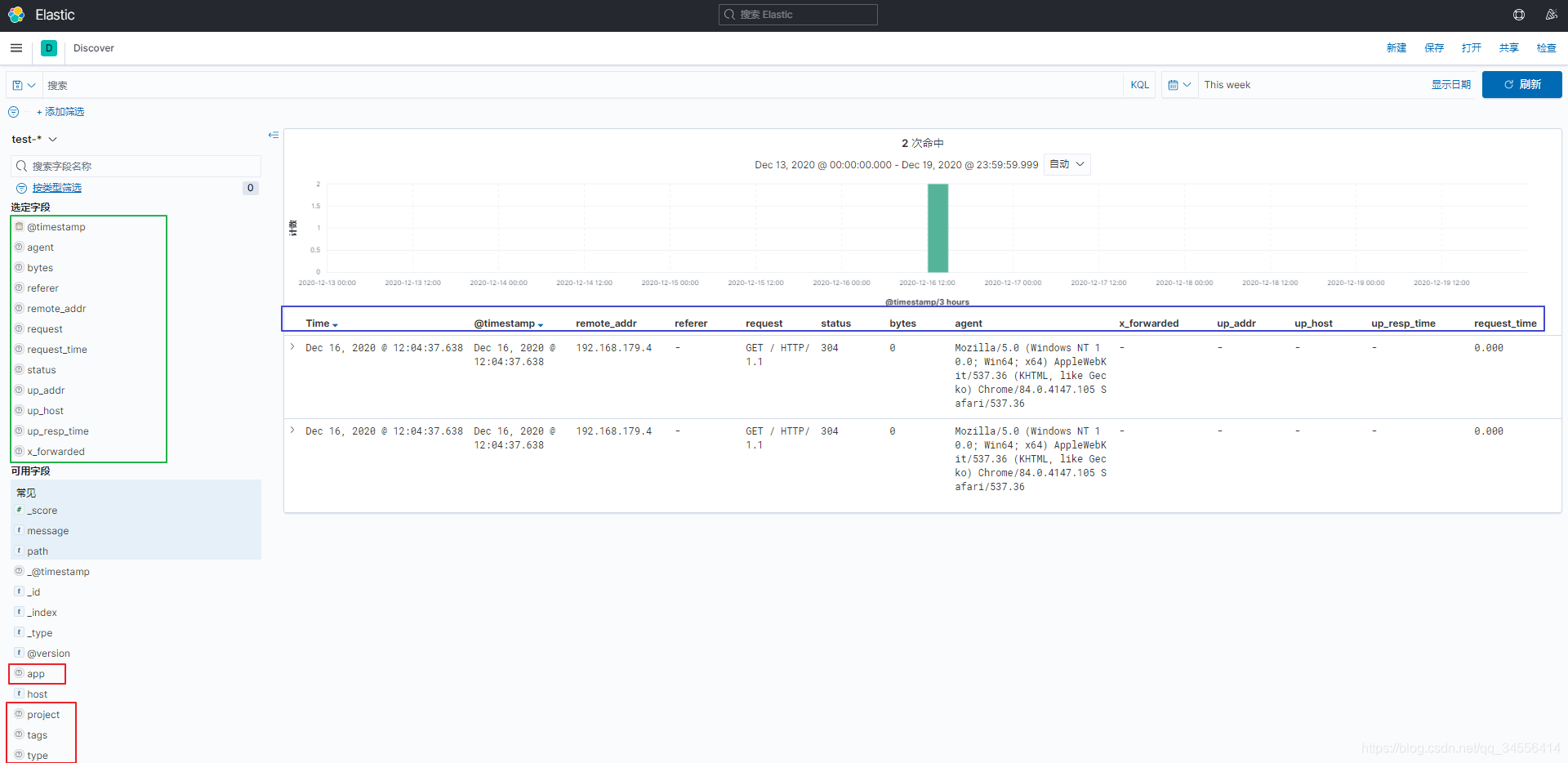Click the field name search box
1568x763 pixels.
pyautogui.click(x=136, y=166)
